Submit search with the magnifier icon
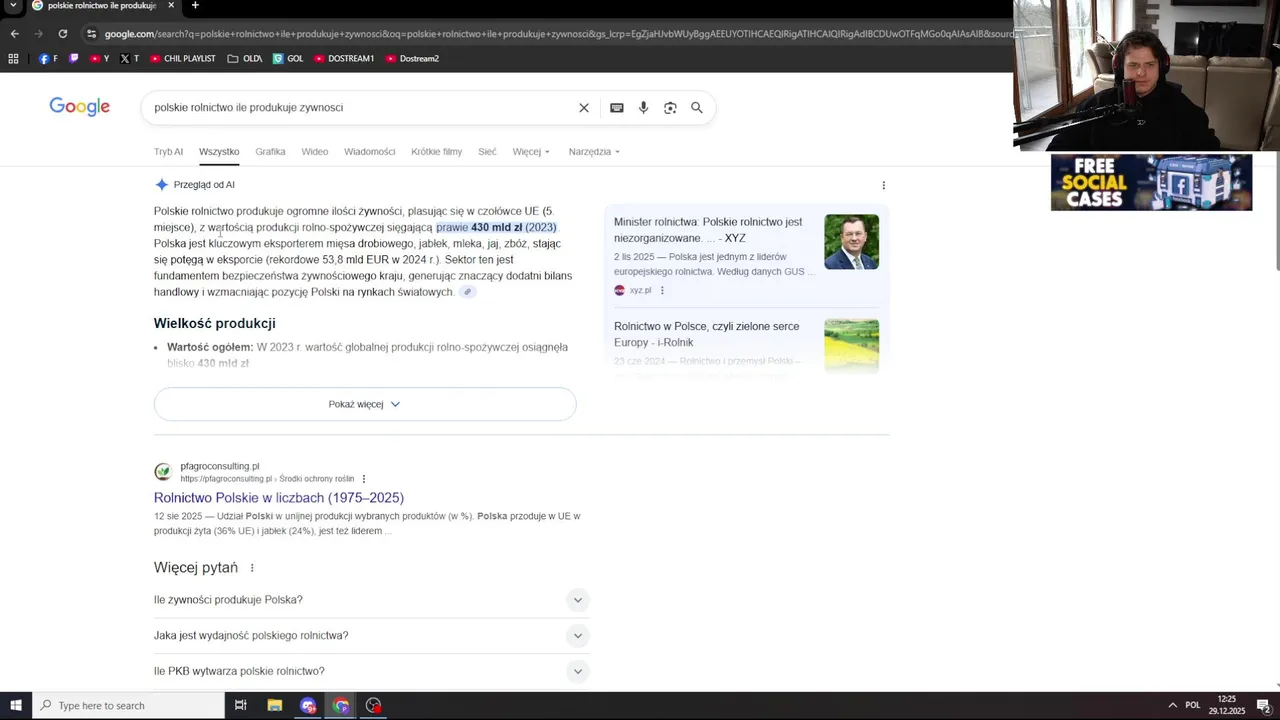Screen dimensions: 1280x720 pos(697,107)
